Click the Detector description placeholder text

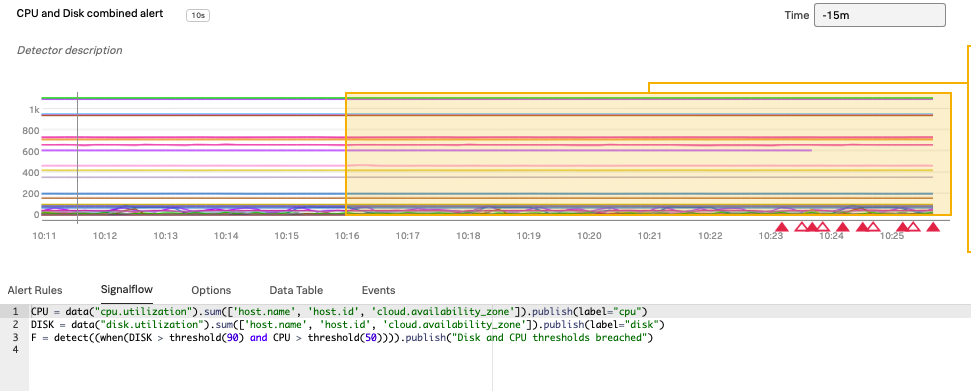click(x=69, y=50)
